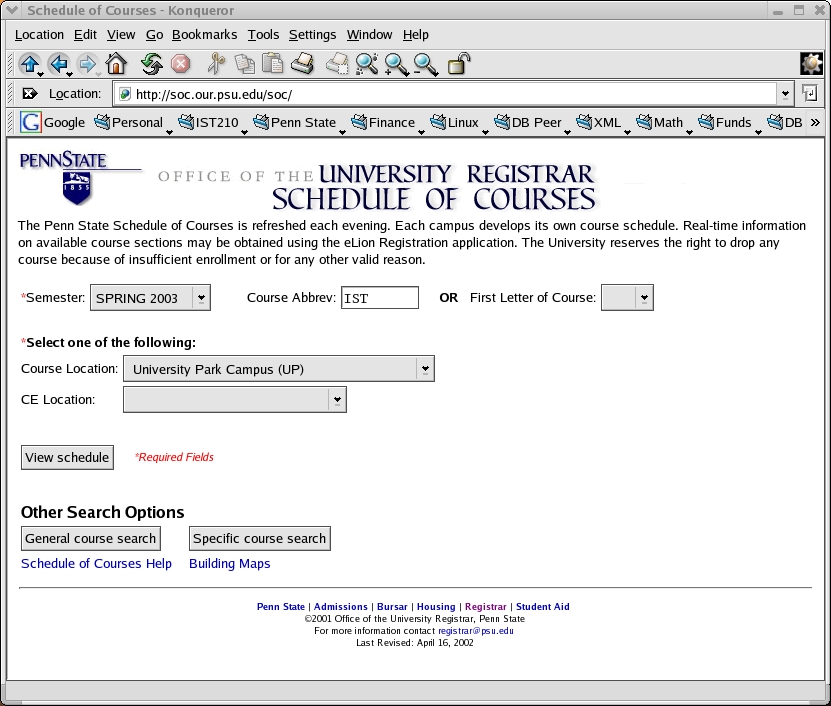The image size is (831, 706).
Task: Open the Location menu
Action: tap(39, 34)
